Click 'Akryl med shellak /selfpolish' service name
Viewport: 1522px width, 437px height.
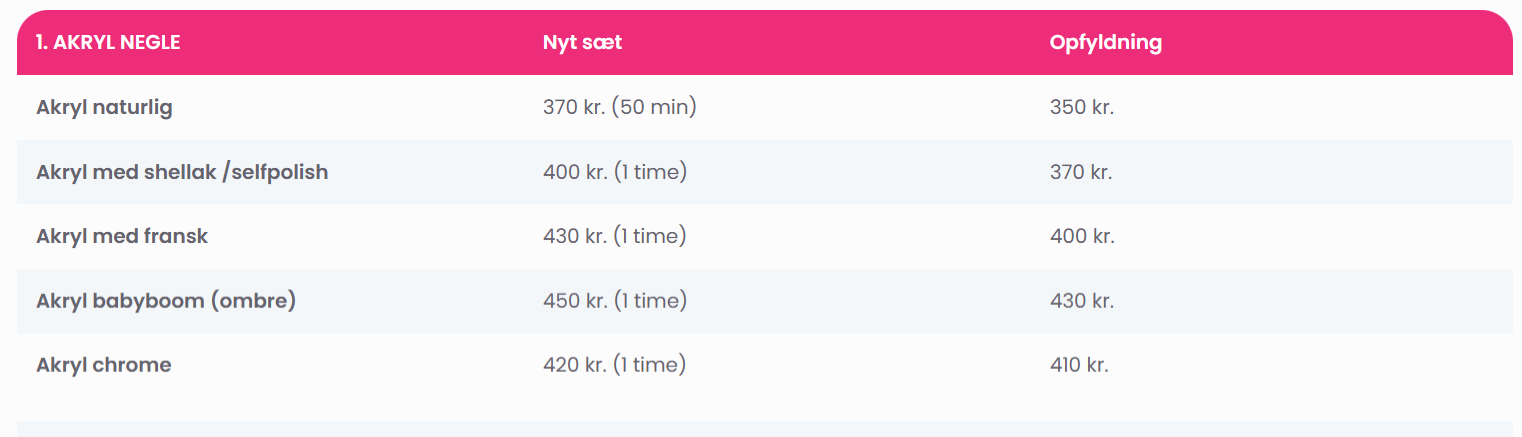point(182,172)
